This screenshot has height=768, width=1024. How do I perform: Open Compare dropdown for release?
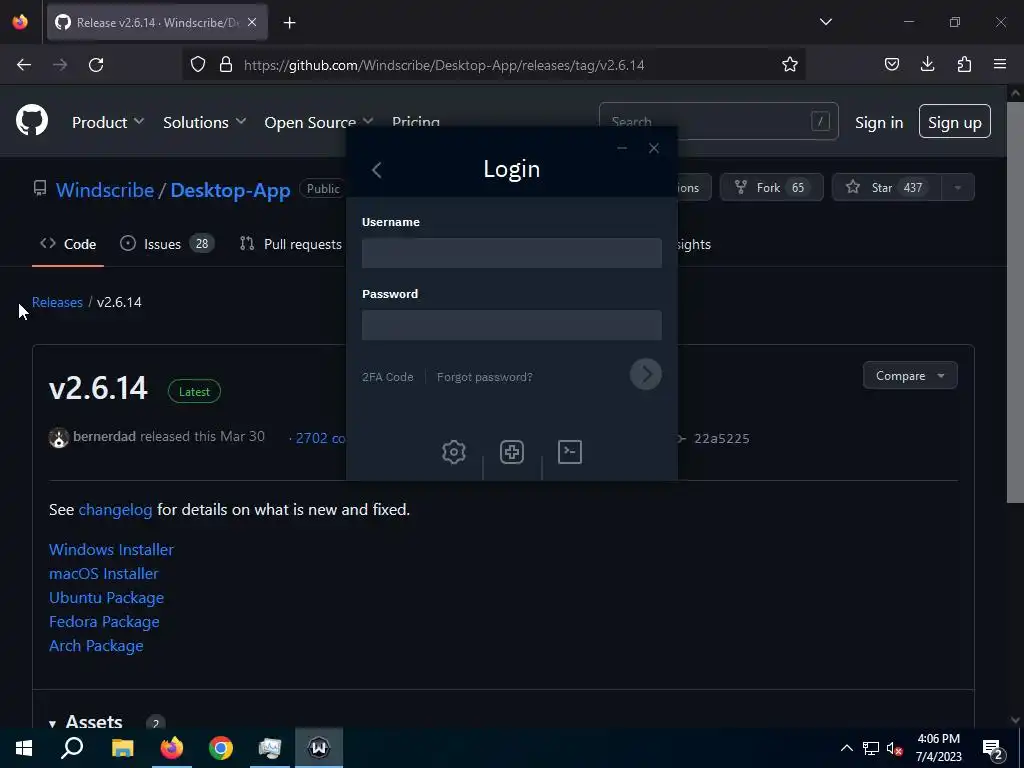[910, 376]
